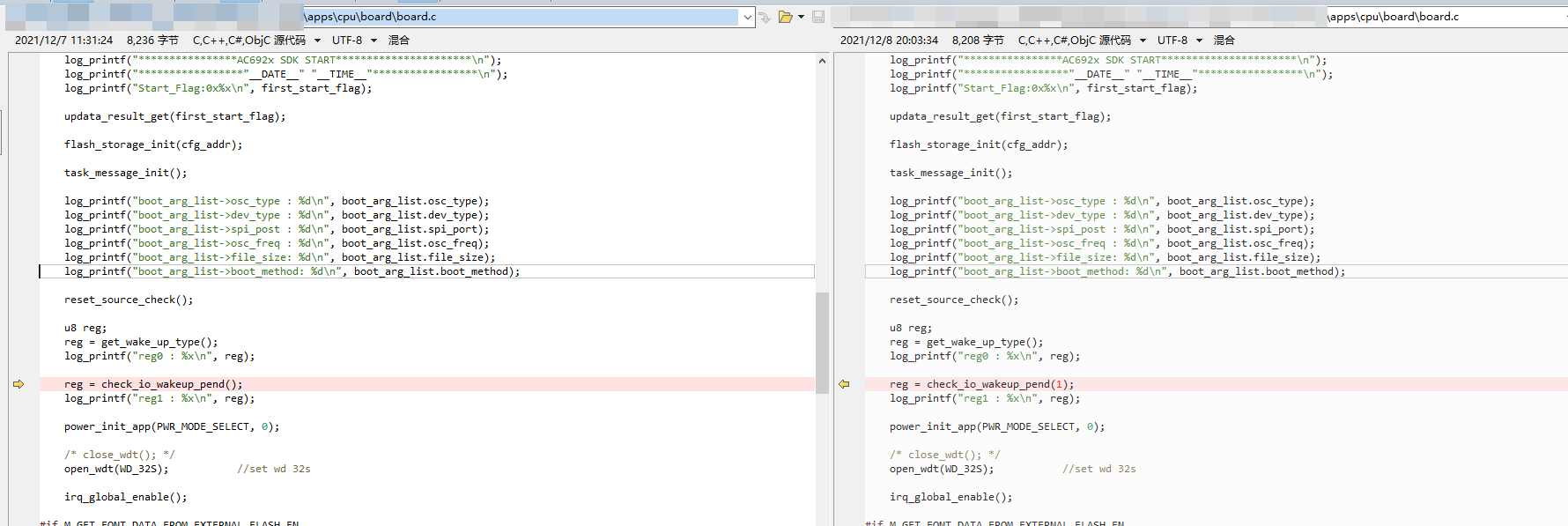Click the left pane vertical scrollbar thumb

[822, 342]
